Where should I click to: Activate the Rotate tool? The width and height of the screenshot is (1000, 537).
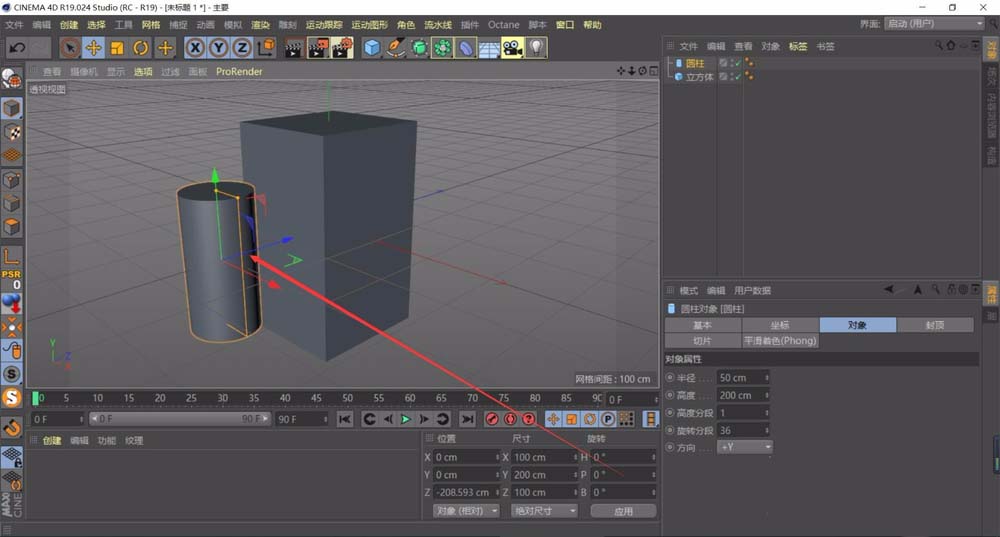coord(140,48)
